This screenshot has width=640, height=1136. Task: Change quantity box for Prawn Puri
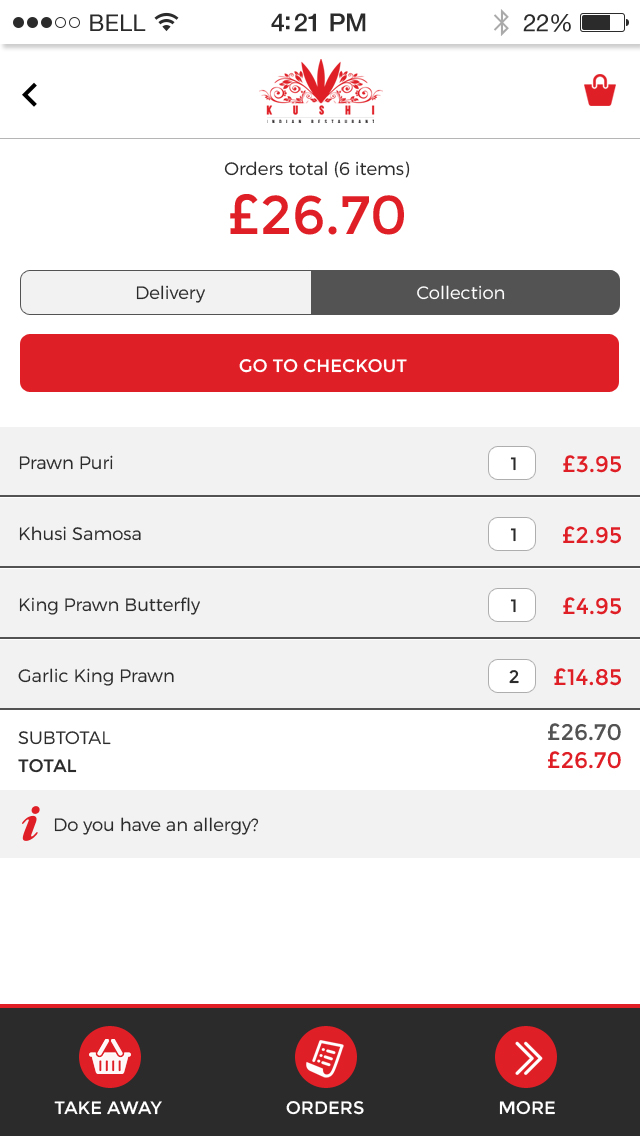(x=512, y=463)
